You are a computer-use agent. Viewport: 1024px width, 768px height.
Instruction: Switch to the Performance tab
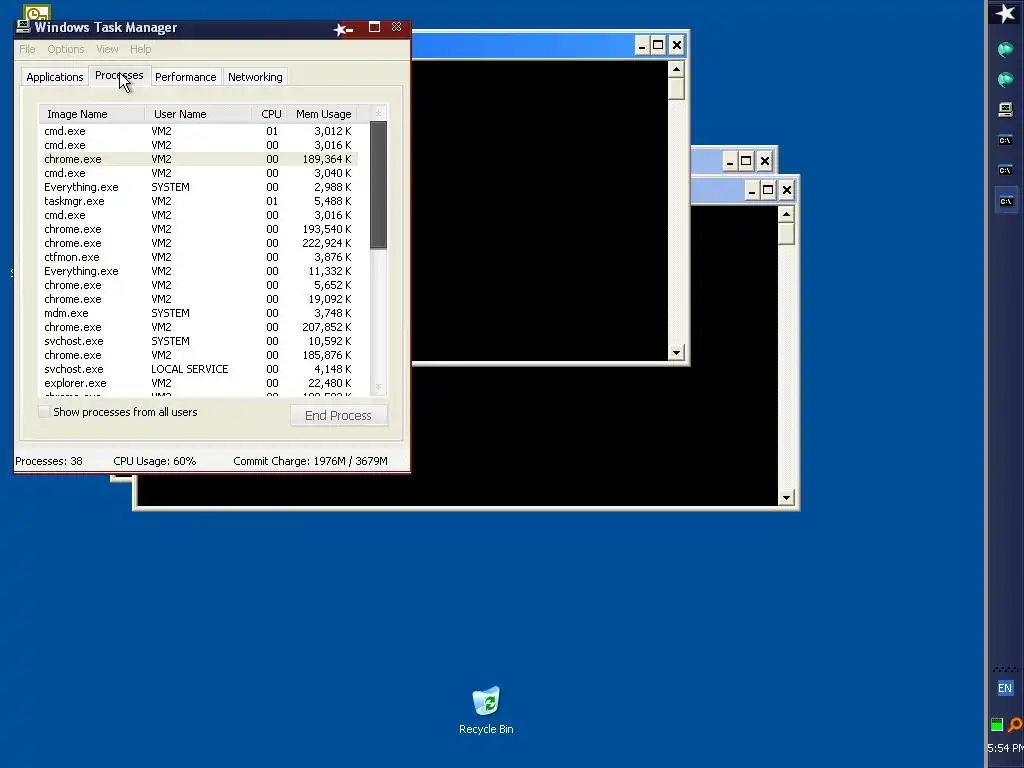(x=185, y=77)
